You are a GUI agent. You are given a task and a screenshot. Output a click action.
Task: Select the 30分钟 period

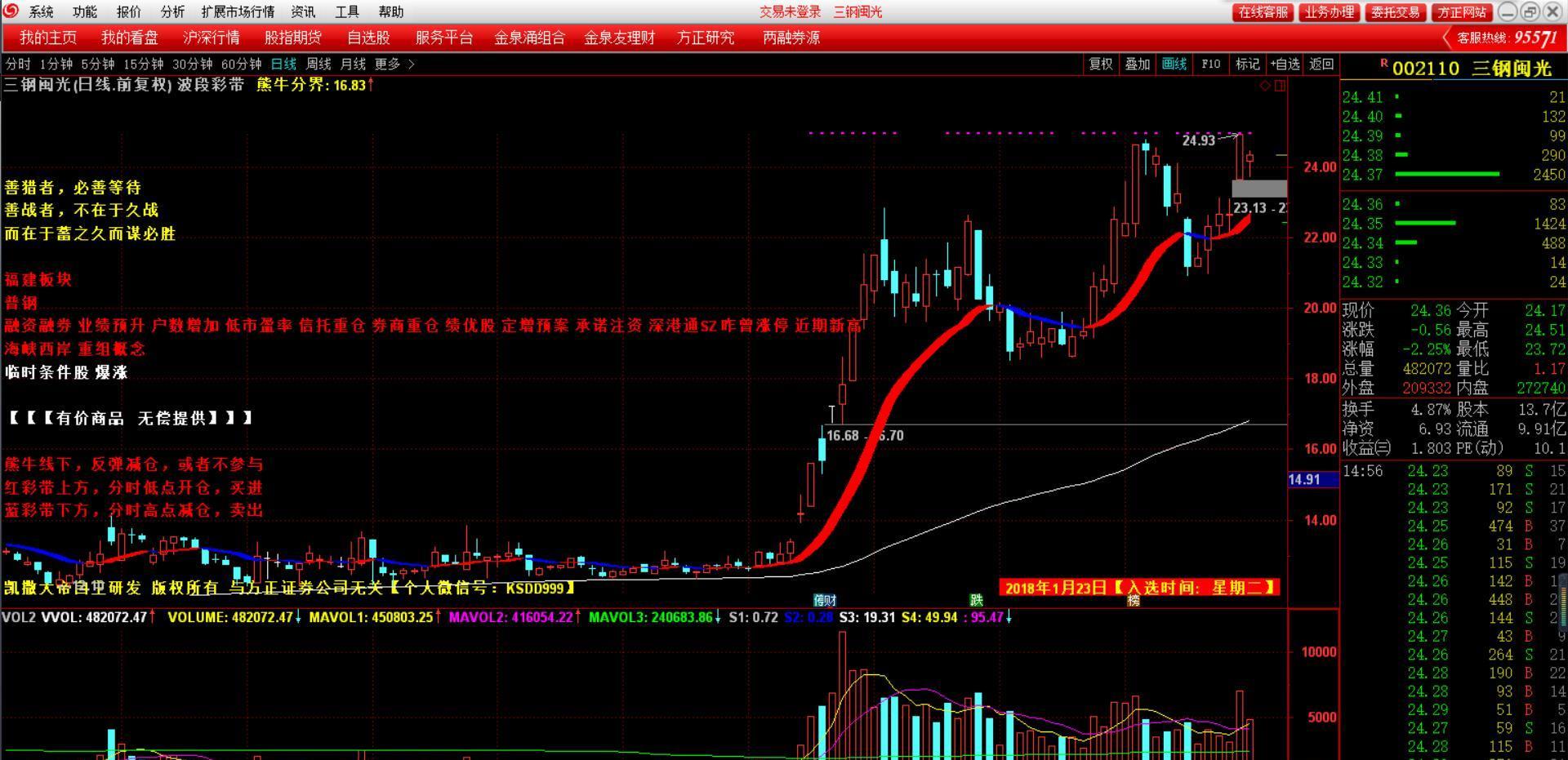193,64
